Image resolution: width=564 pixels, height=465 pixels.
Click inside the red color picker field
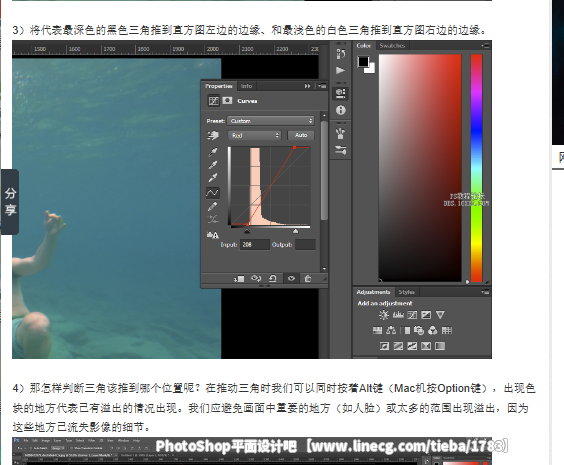coord(420,168)
